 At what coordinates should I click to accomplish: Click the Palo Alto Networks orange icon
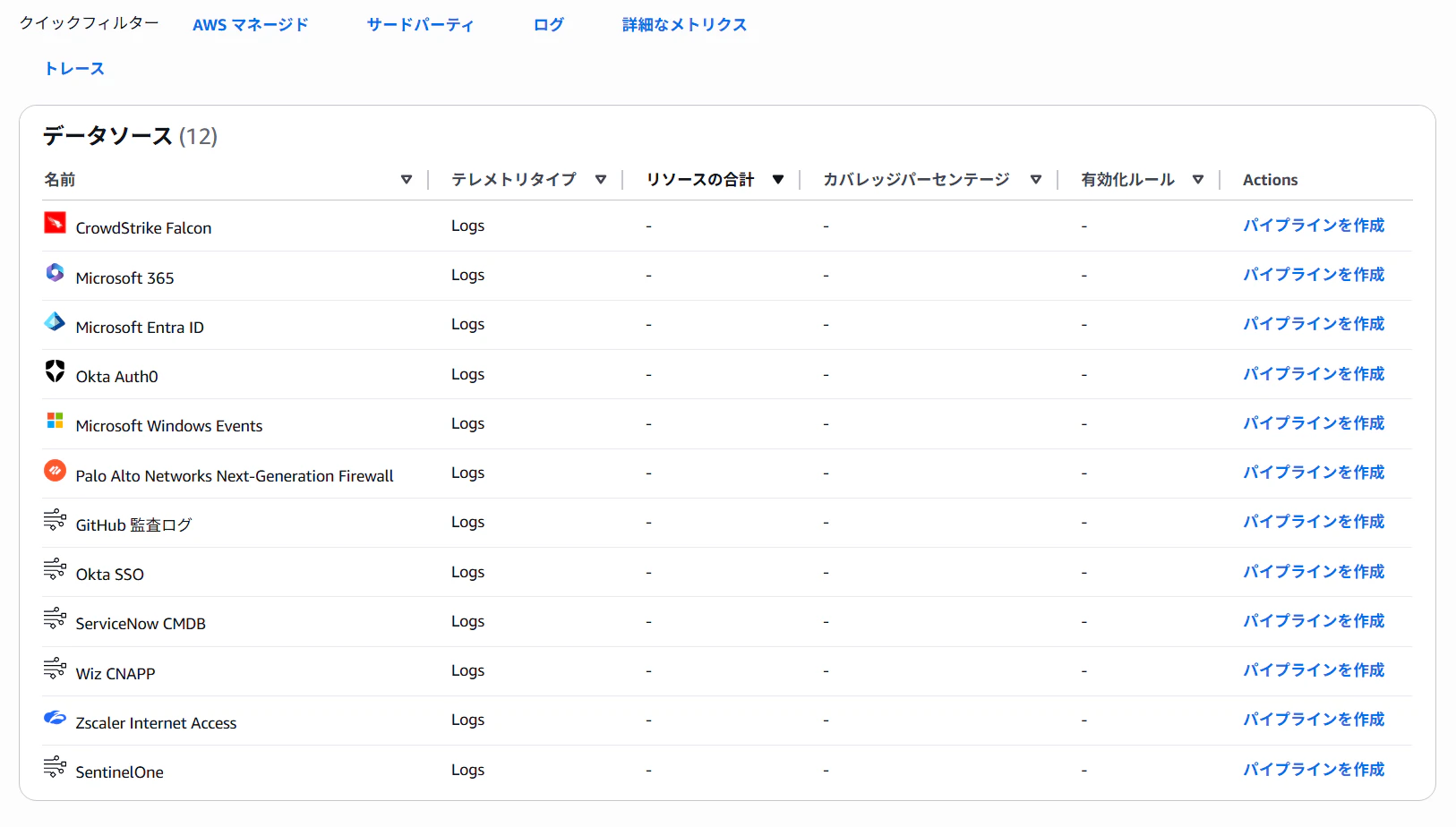tap(55, 470)
